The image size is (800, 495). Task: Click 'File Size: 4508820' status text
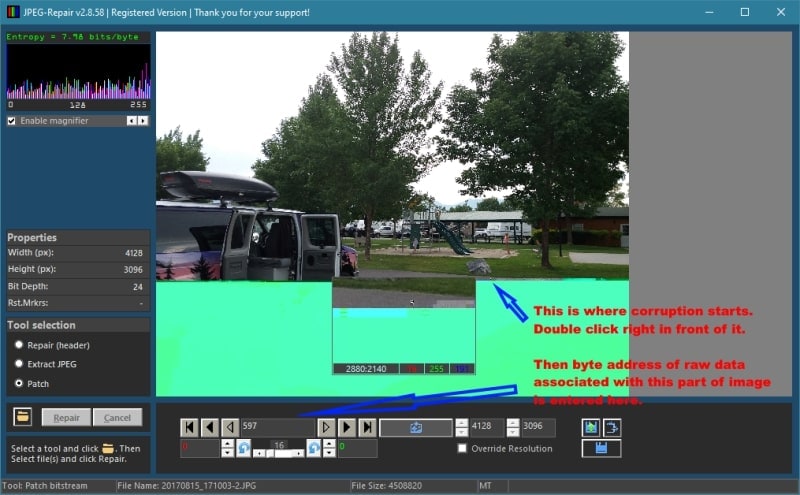(x=387, y=486)
